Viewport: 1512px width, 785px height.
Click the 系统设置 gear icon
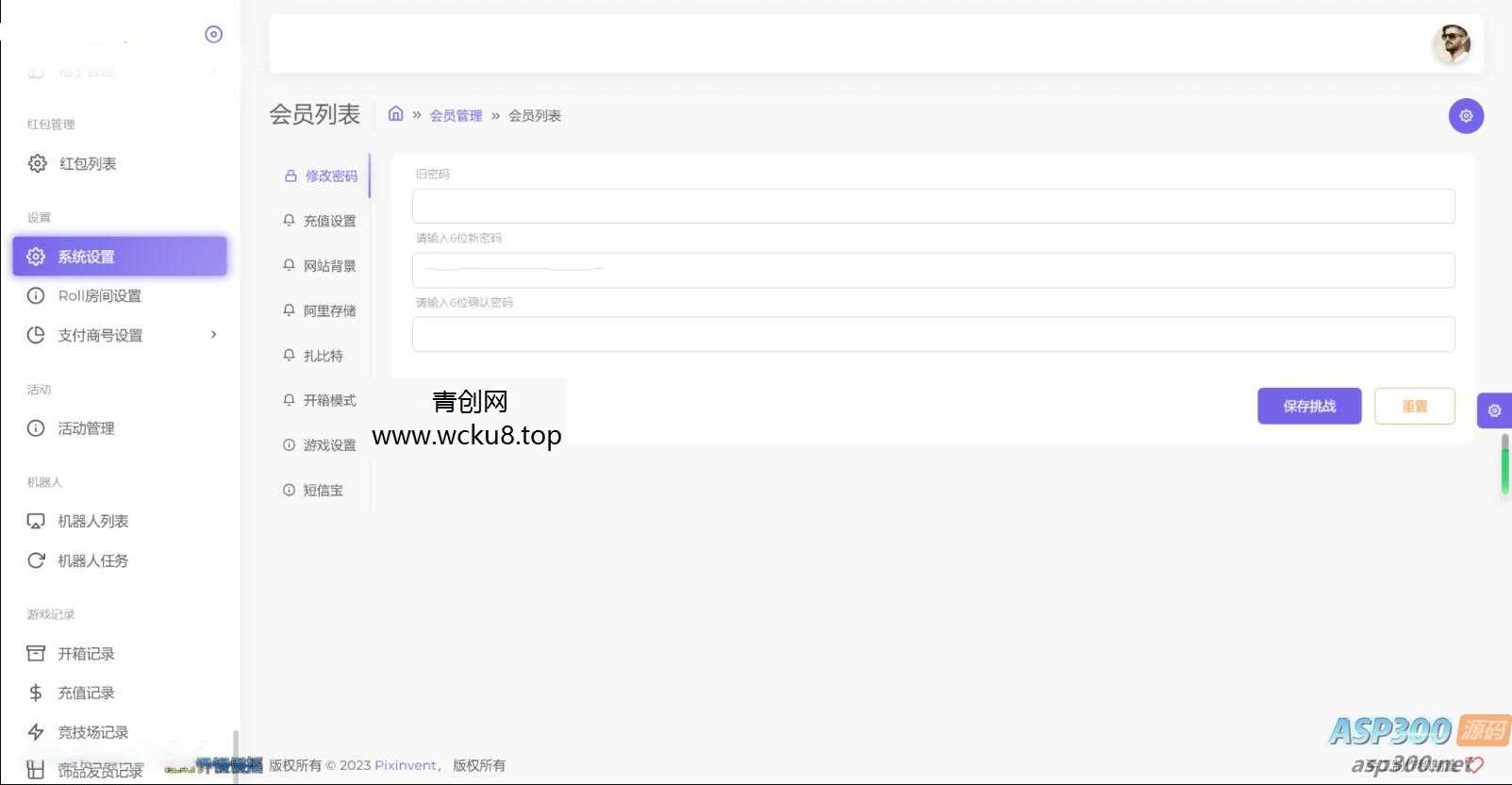tap(36, 257)
